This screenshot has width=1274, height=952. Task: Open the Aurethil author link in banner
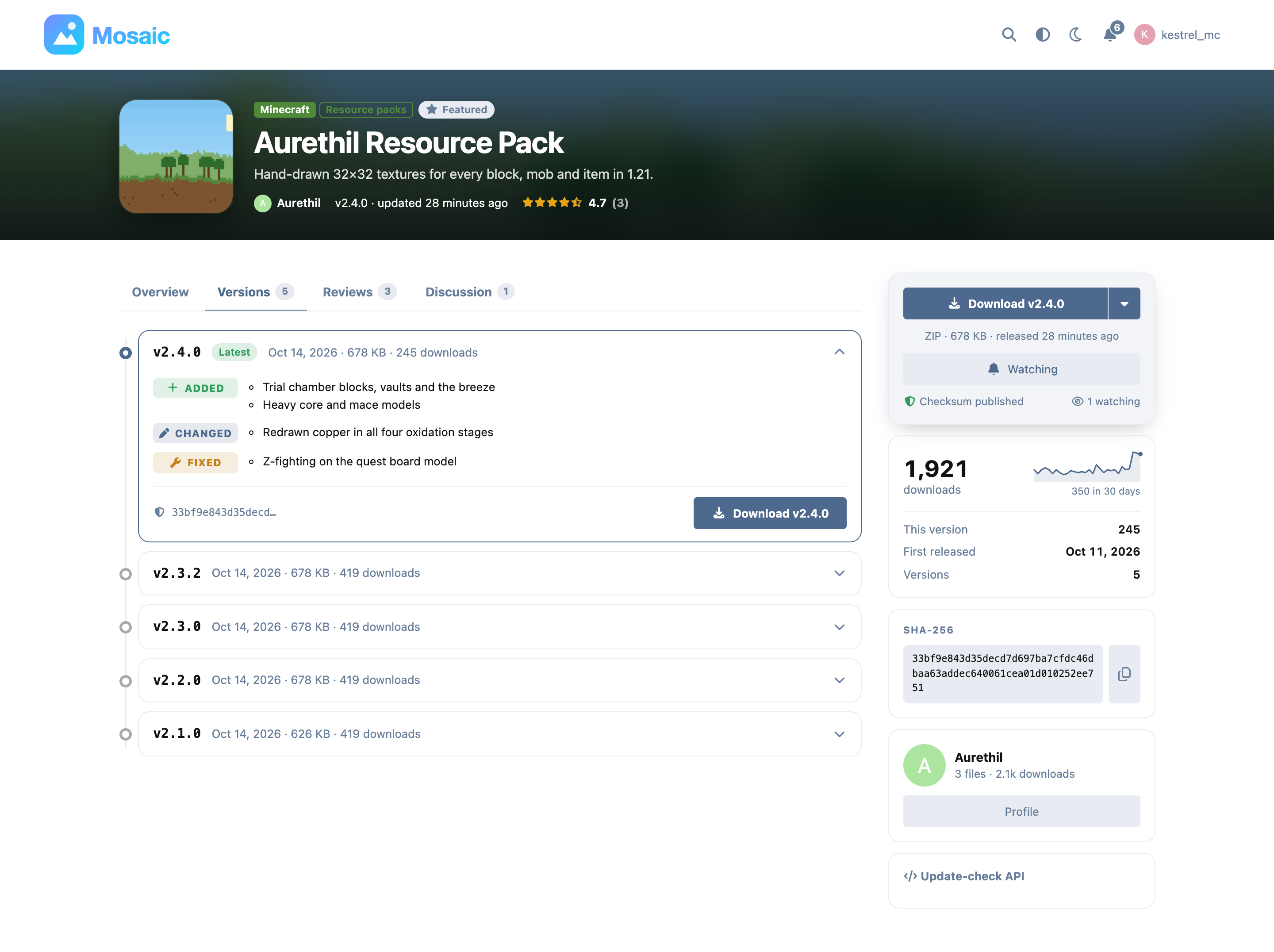288,203
